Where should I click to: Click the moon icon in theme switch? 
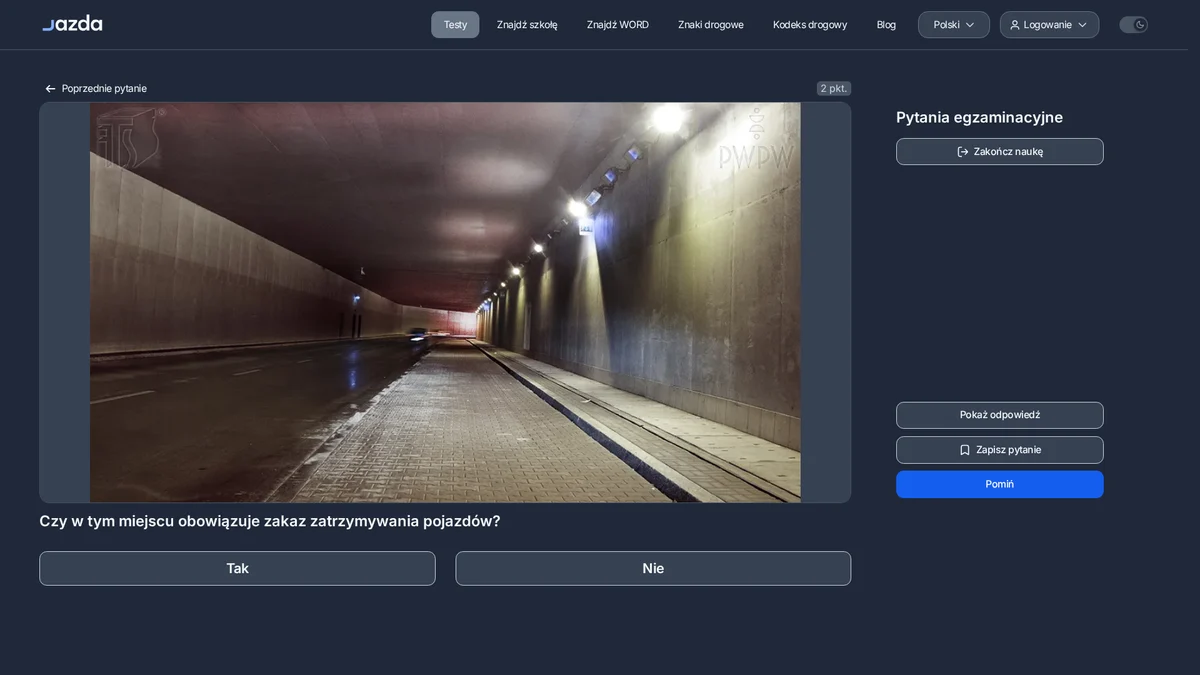click(1140, 25)
